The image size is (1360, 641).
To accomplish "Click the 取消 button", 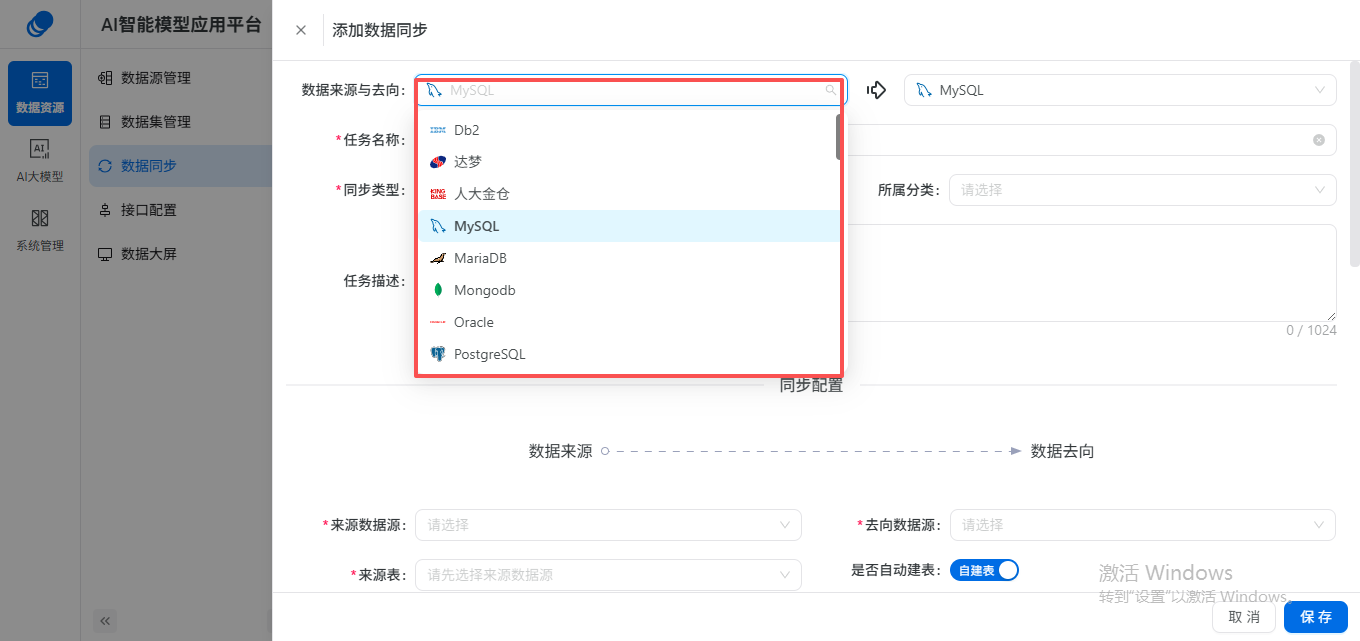I will pyautogui.click(x=1244, y=617).
